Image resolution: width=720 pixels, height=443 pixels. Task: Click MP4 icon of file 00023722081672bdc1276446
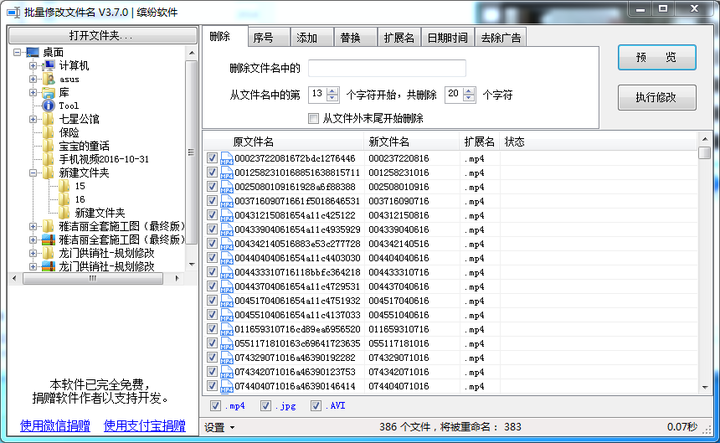(x=227, y=158)
